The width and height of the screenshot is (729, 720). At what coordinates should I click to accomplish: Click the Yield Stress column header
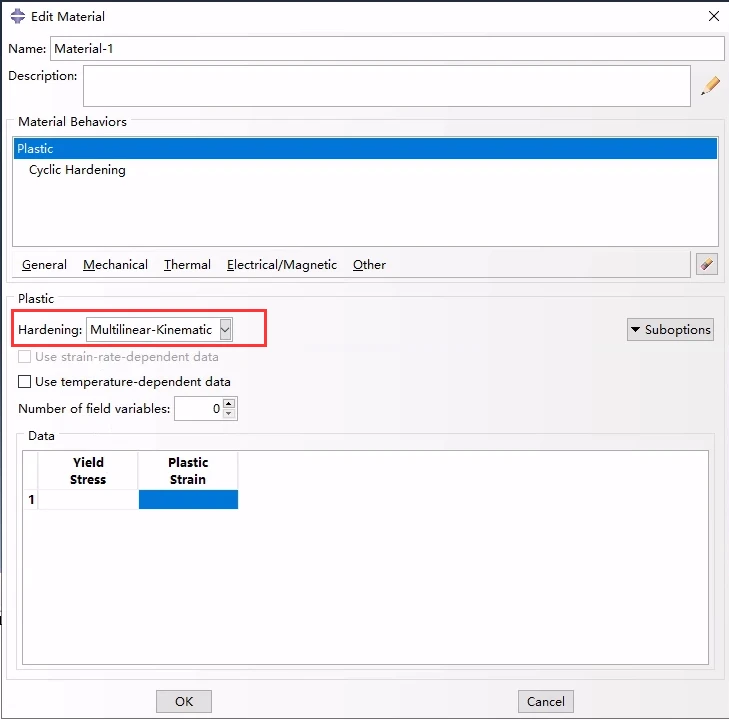click(x=88, y=470)
